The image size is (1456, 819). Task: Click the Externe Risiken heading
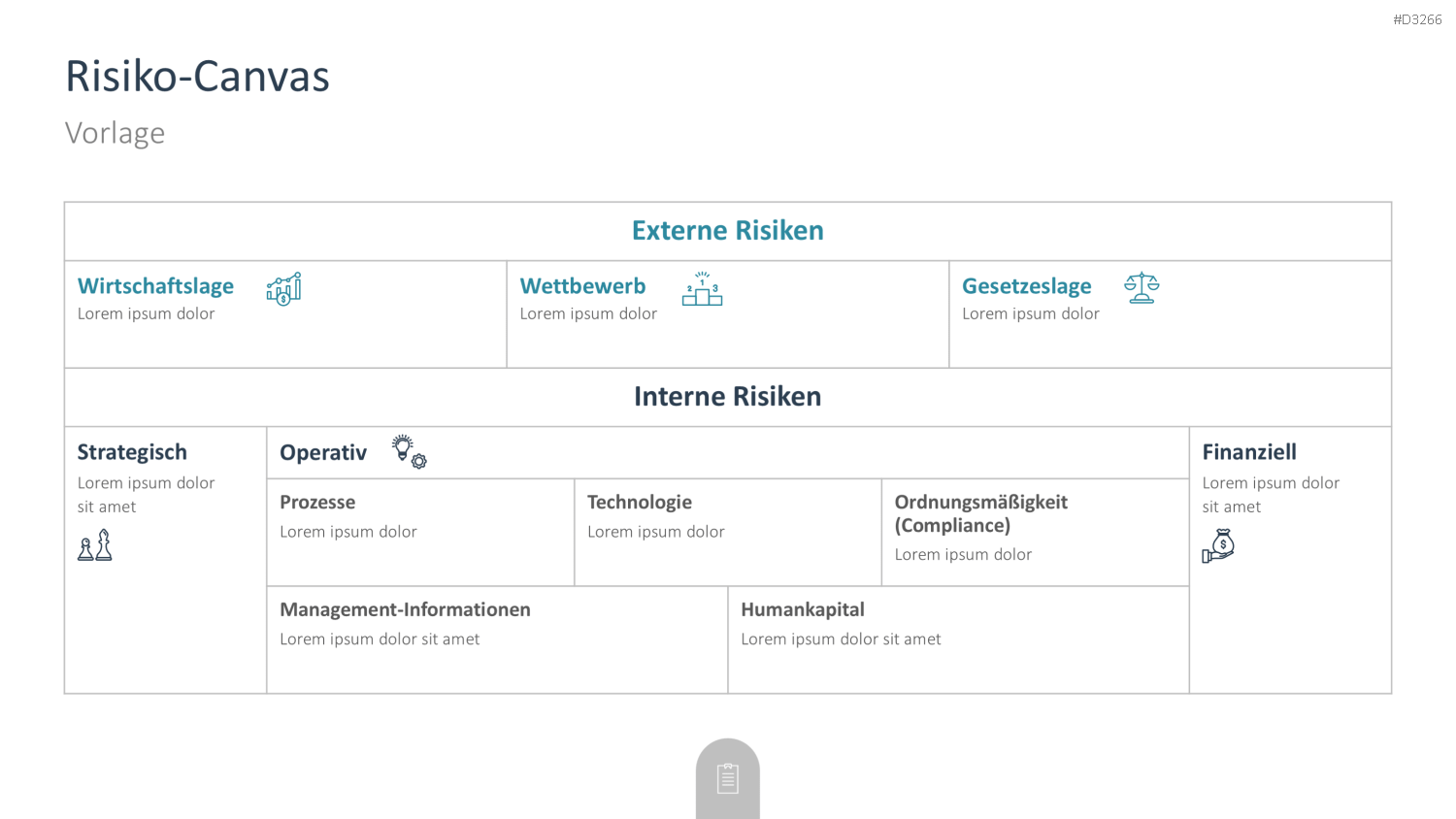point(728,230)
